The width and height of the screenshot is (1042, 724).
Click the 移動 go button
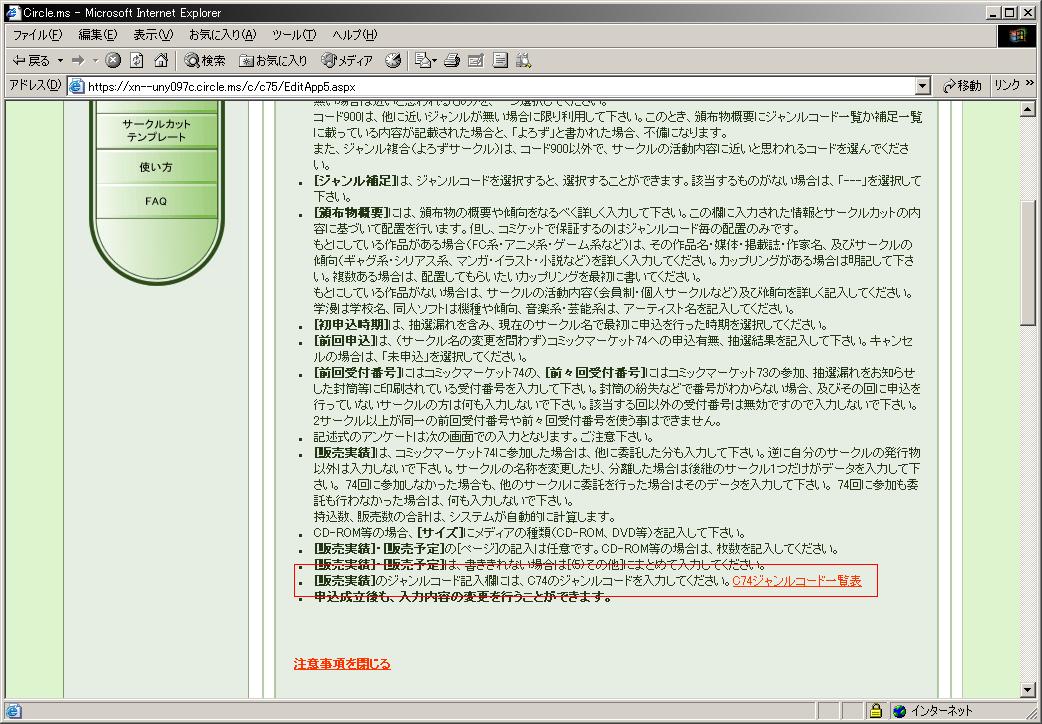click(961, 86)
